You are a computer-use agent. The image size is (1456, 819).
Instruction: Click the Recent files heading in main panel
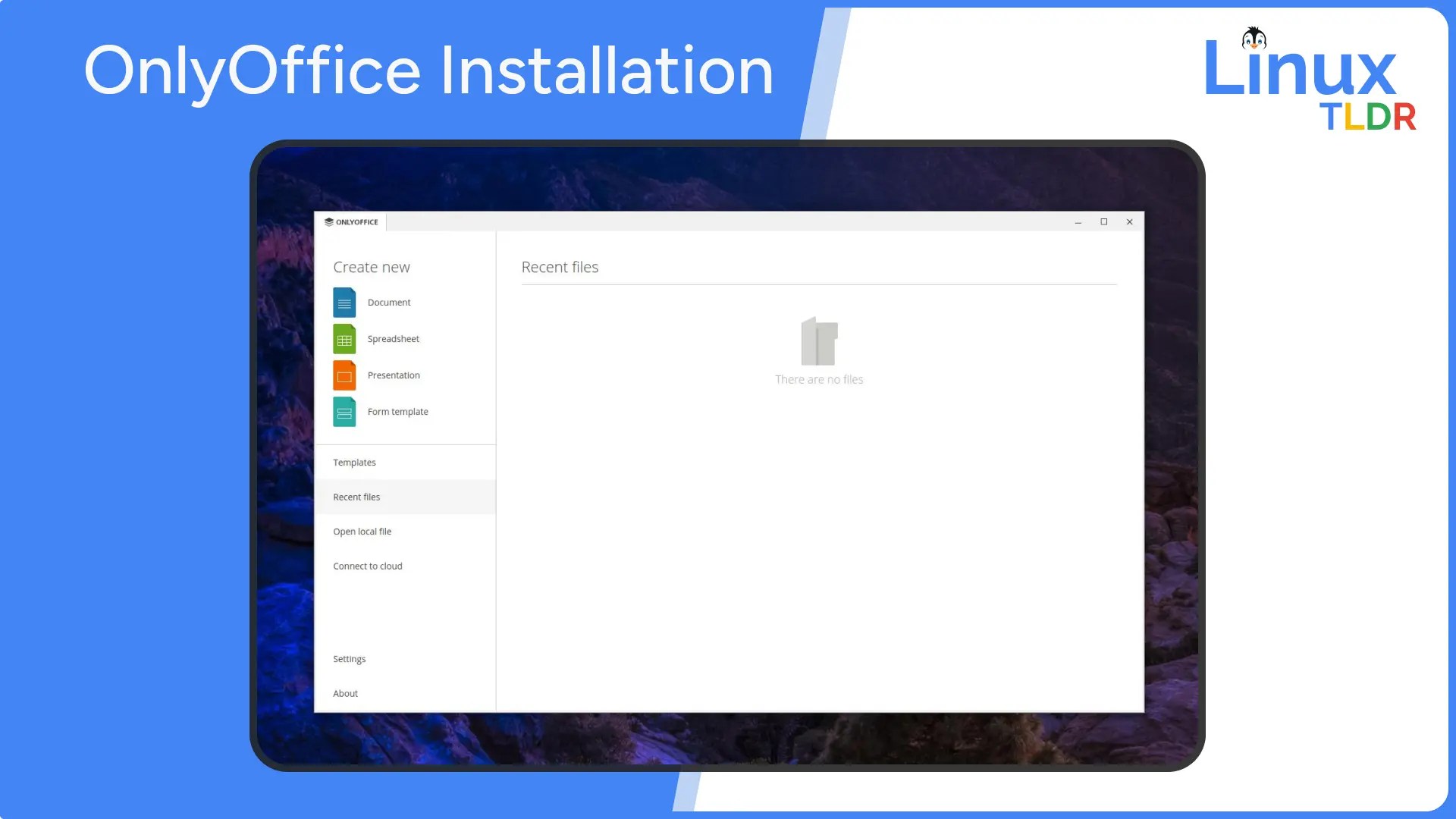[560, 267]
